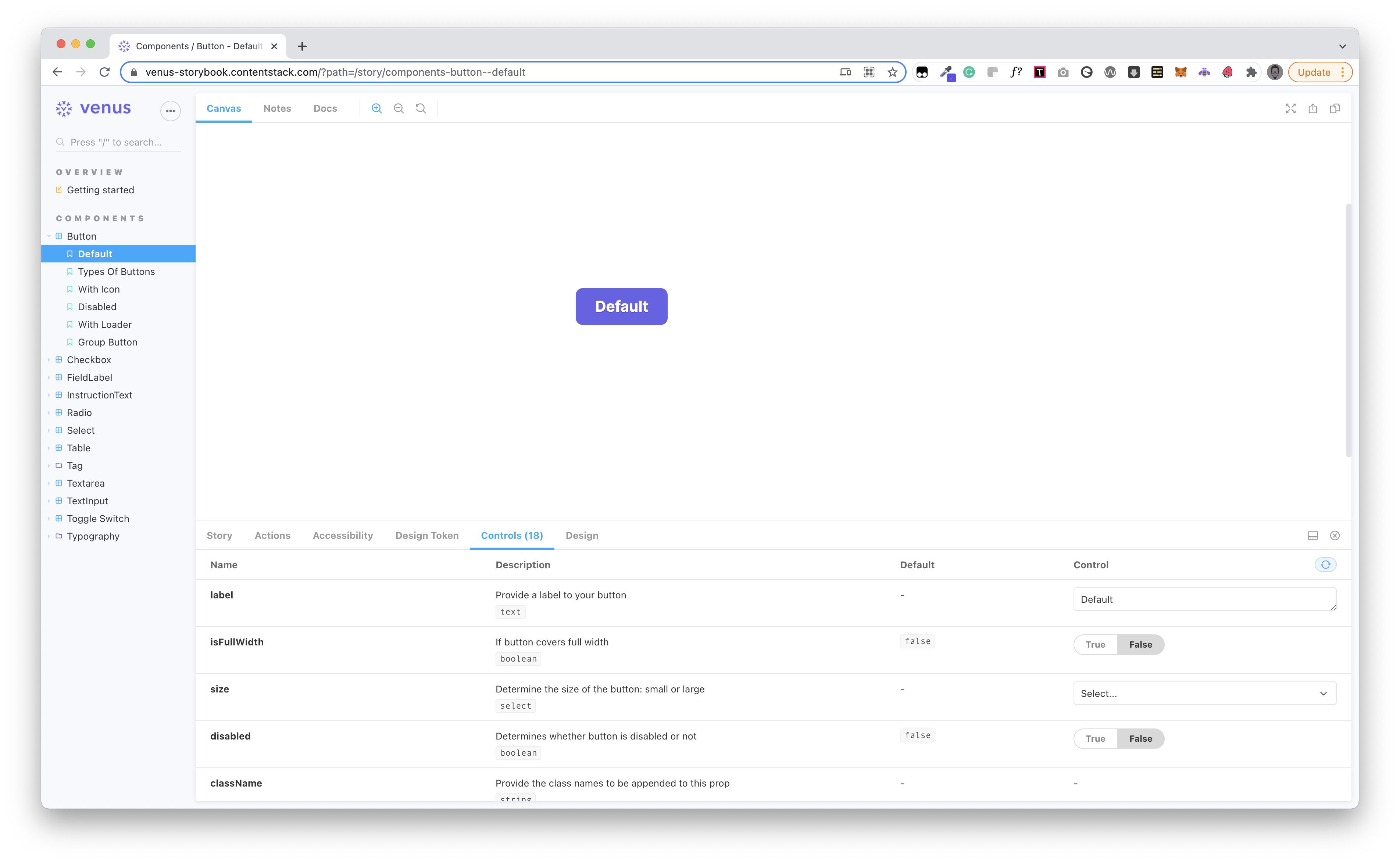Open the Accessibility panel tab
The width and height of the screenshot is (1400, 863).
343,536
